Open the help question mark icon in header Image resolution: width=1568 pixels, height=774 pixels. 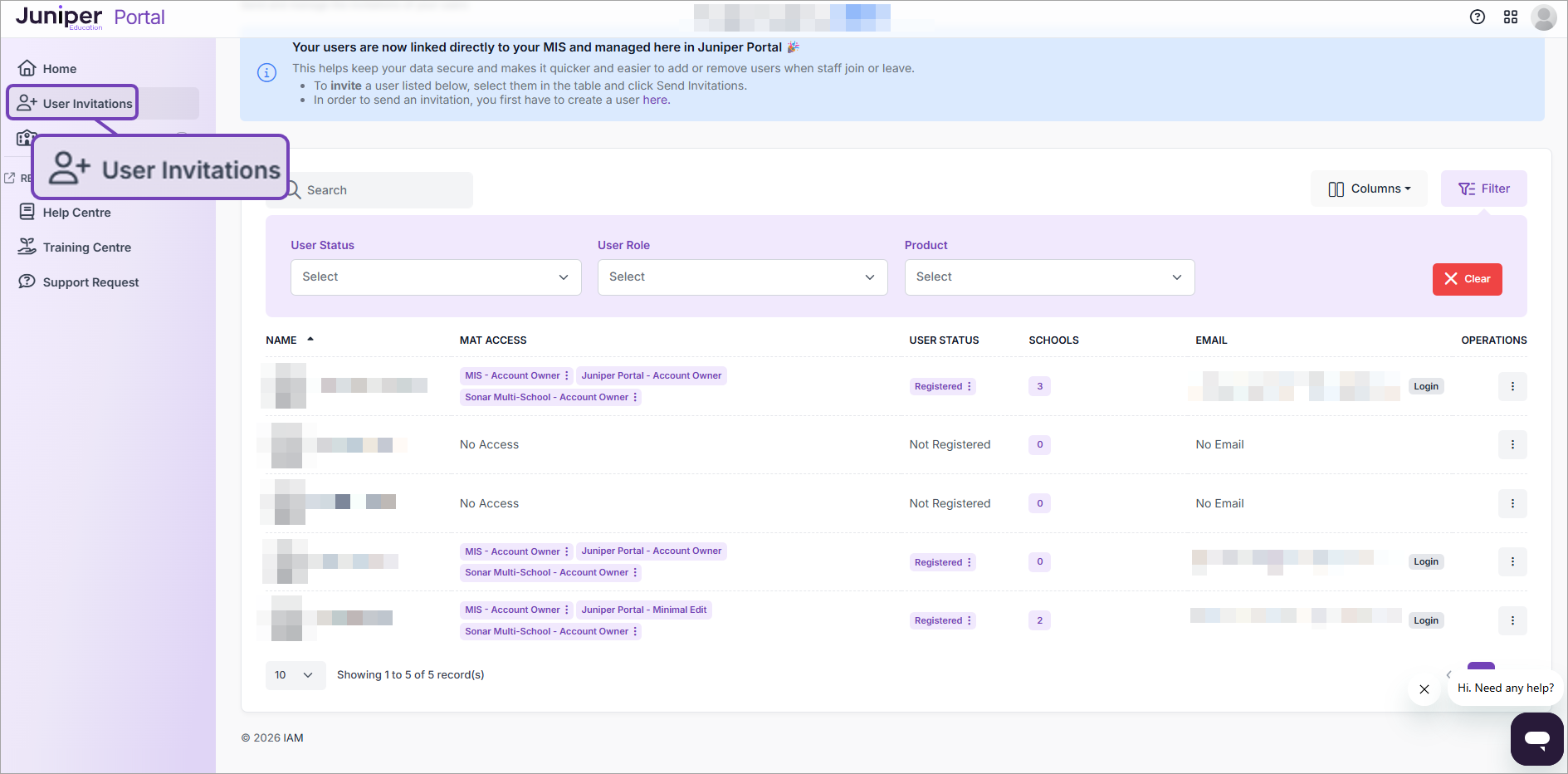(1478, 17)
